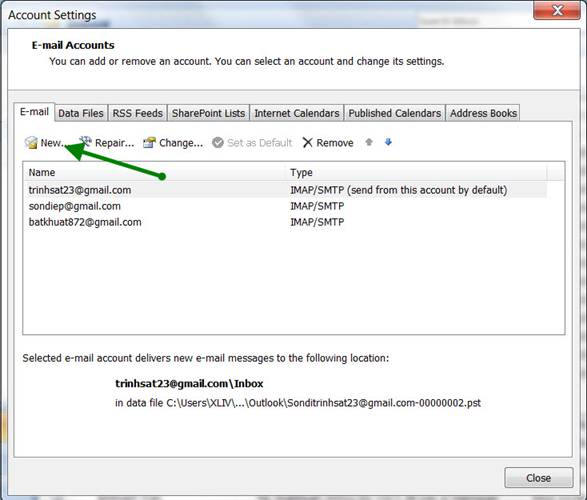Select the trinhsat23@gmail.com account row
The width and height of the screenshot is (587, 500).
click(285, 190)
